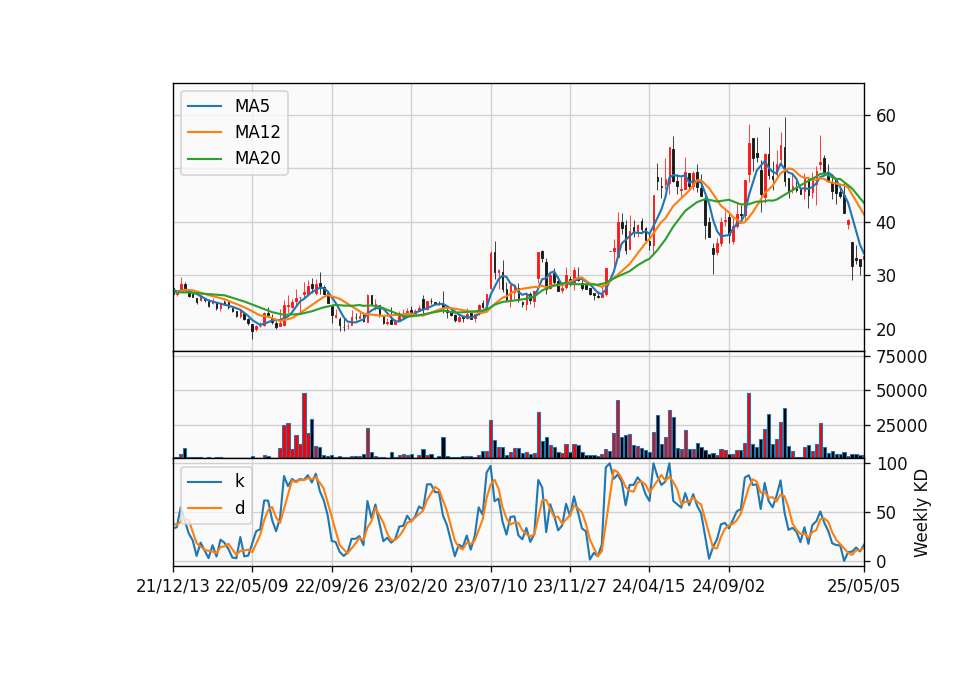Click the volume axis value 25000
960x690 pixels.
[x=902, y=426]
